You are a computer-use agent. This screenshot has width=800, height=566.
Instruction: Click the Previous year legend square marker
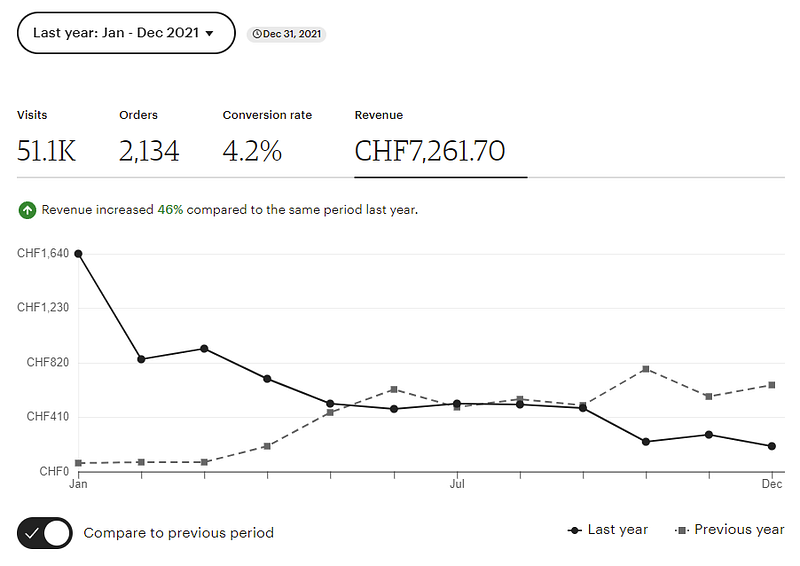[682, 530]
